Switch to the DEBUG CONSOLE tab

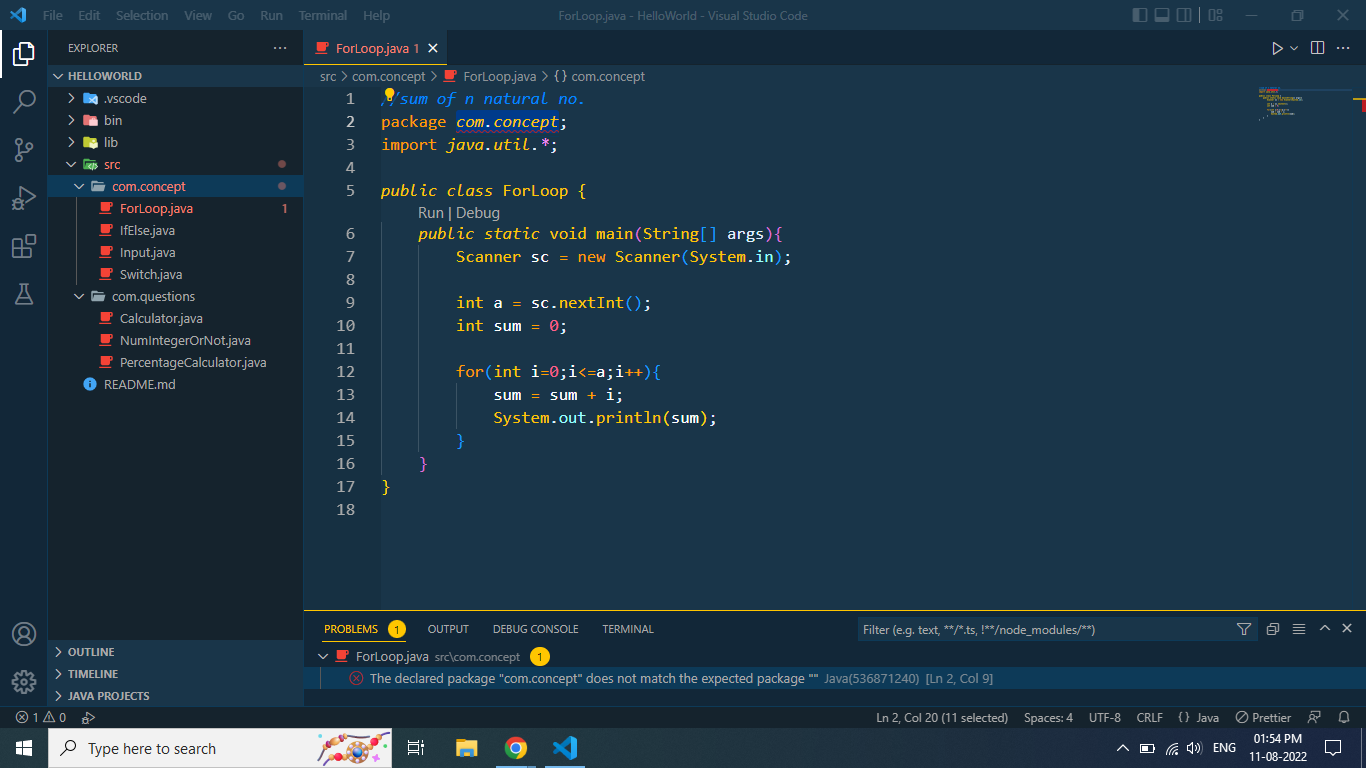click(536, 629)
